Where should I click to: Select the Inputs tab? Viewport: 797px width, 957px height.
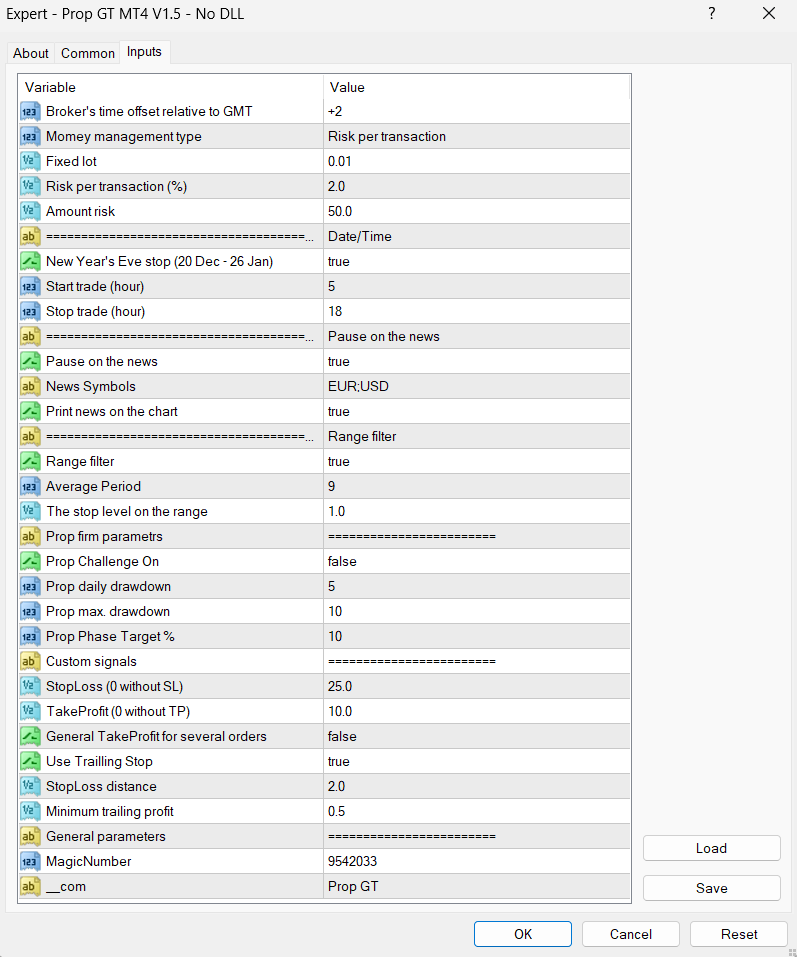(145, 52)
